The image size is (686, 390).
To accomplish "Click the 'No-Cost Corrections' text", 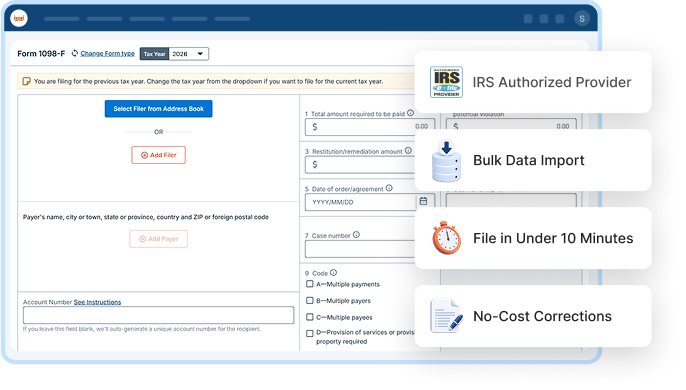I will pos(542,316).
